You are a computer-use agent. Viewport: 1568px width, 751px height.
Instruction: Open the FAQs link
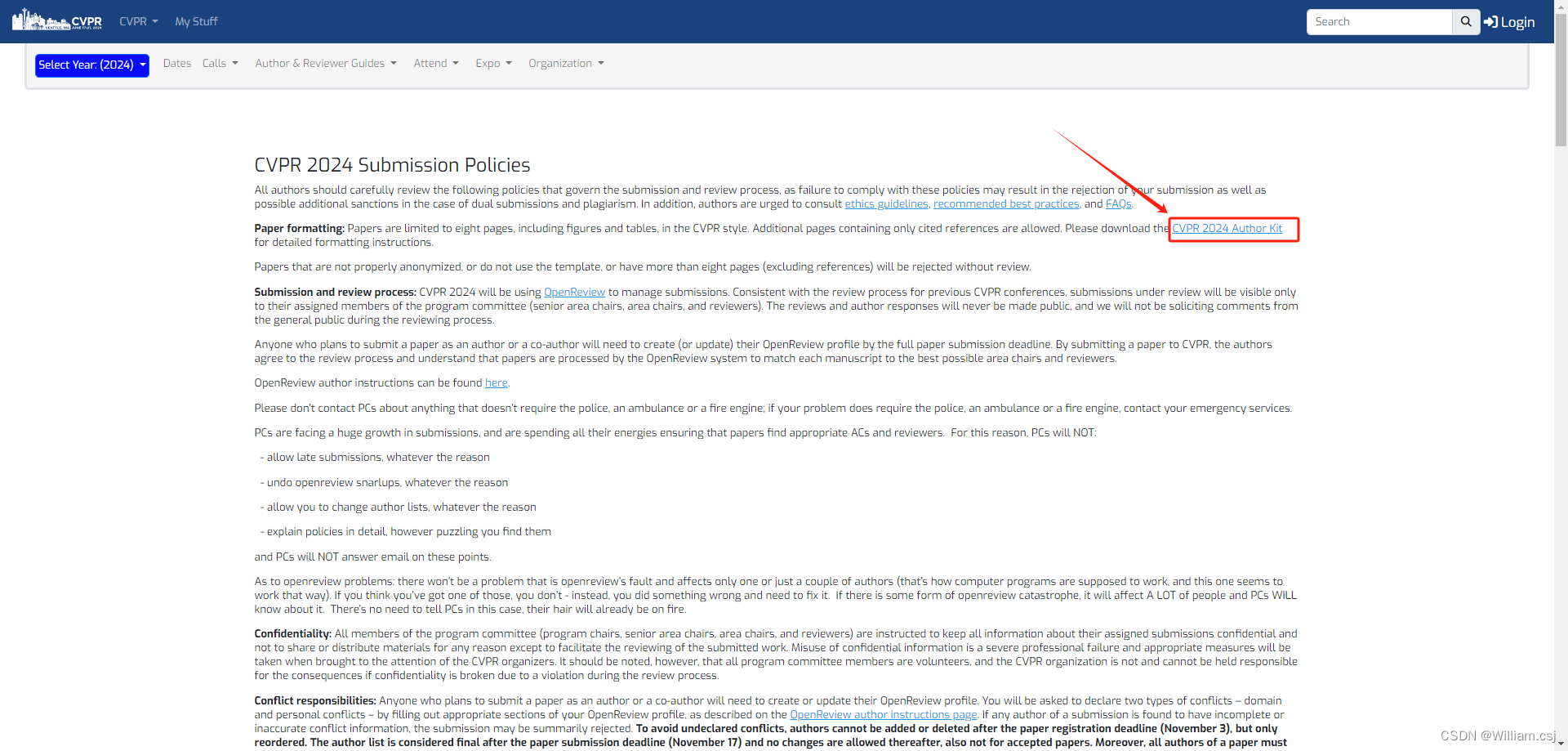click(1118, 204)
